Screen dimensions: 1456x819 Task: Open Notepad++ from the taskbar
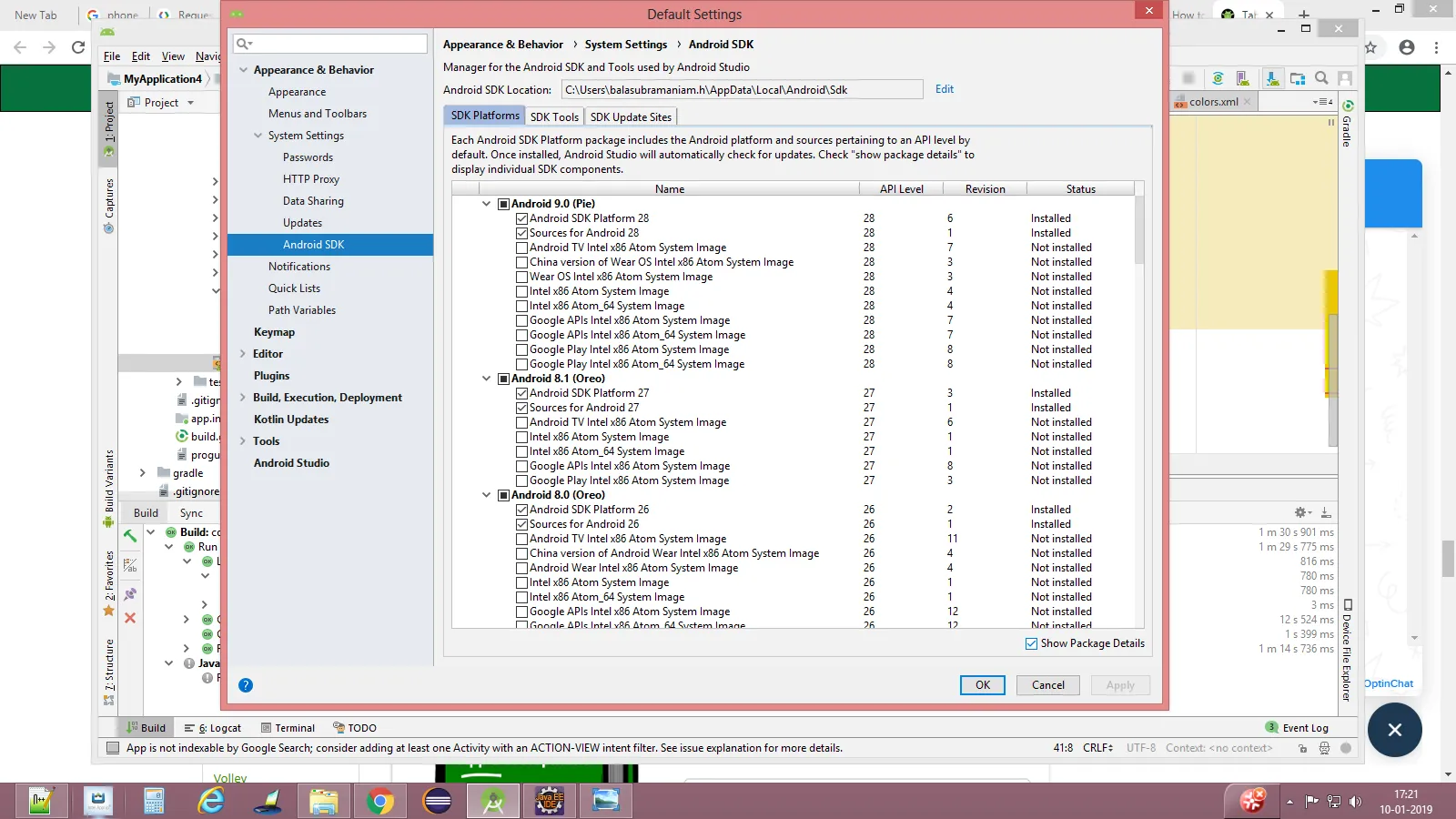[40, 801]
